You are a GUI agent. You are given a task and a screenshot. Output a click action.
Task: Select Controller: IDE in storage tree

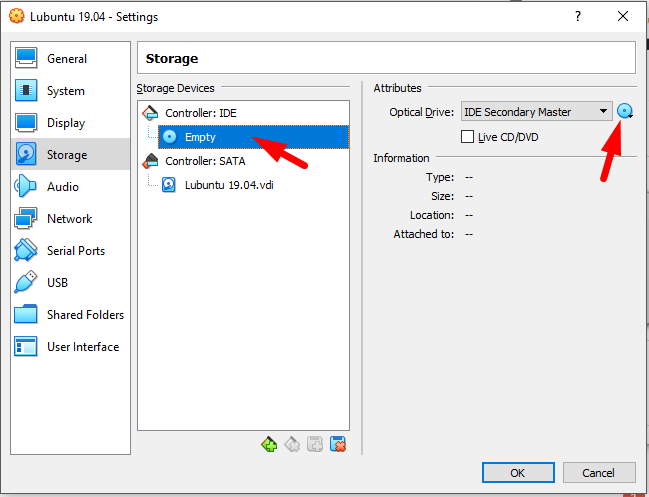(200, 113)
